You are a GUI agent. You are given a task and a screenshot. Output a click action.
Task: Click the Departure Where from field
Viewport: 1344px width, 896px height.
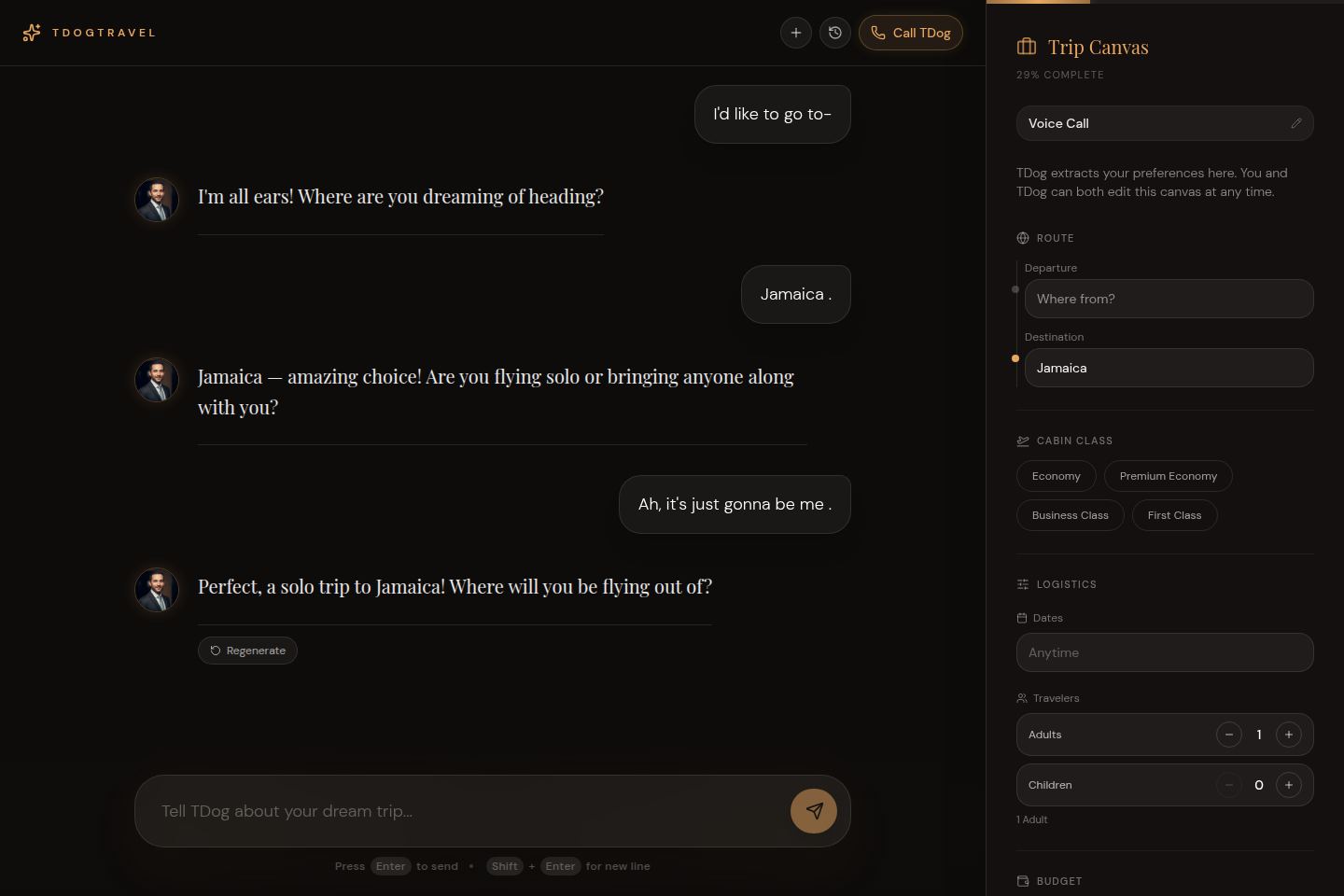[1169, 299]
